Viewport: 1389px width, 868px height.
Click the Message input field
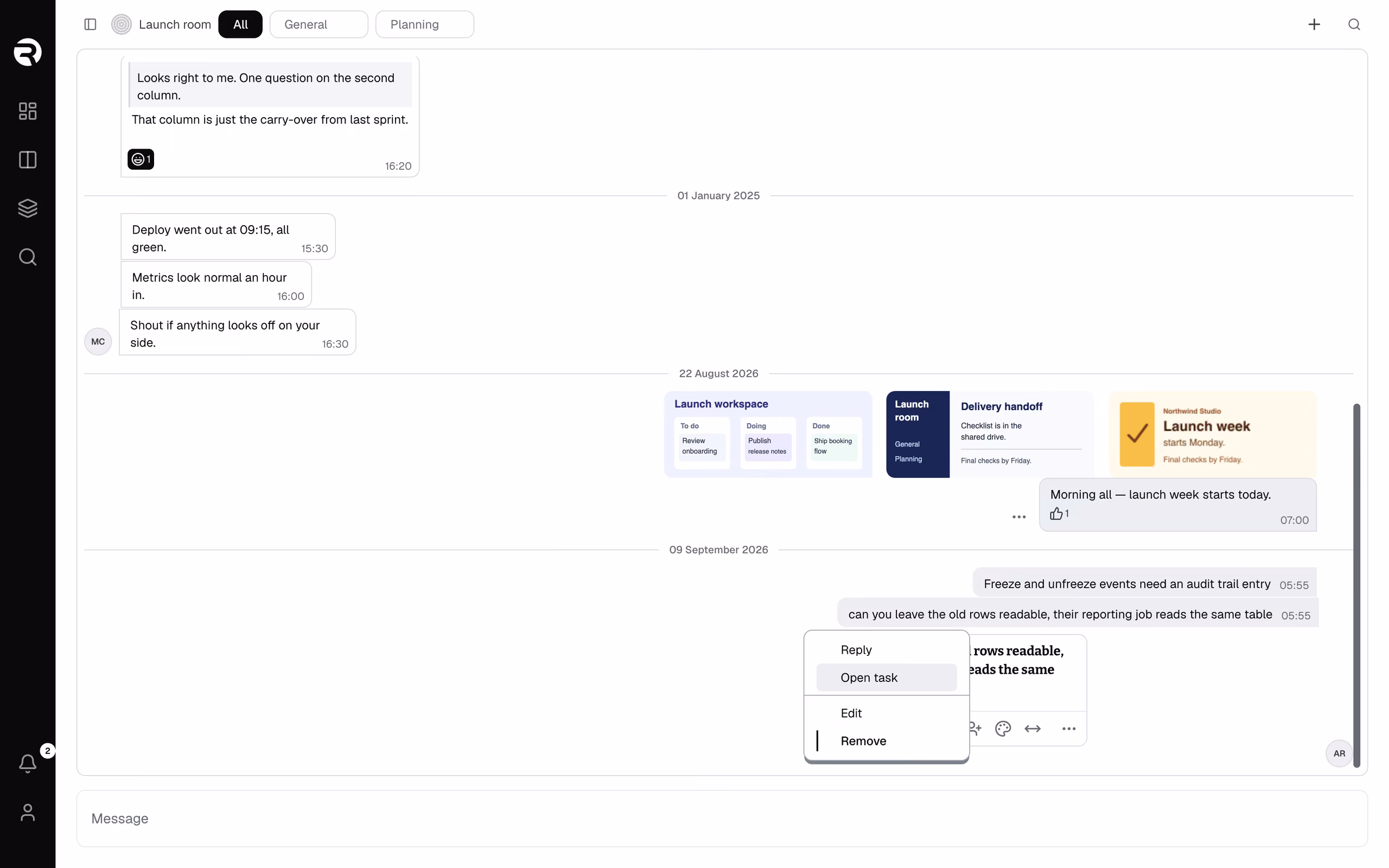(722, 818)
